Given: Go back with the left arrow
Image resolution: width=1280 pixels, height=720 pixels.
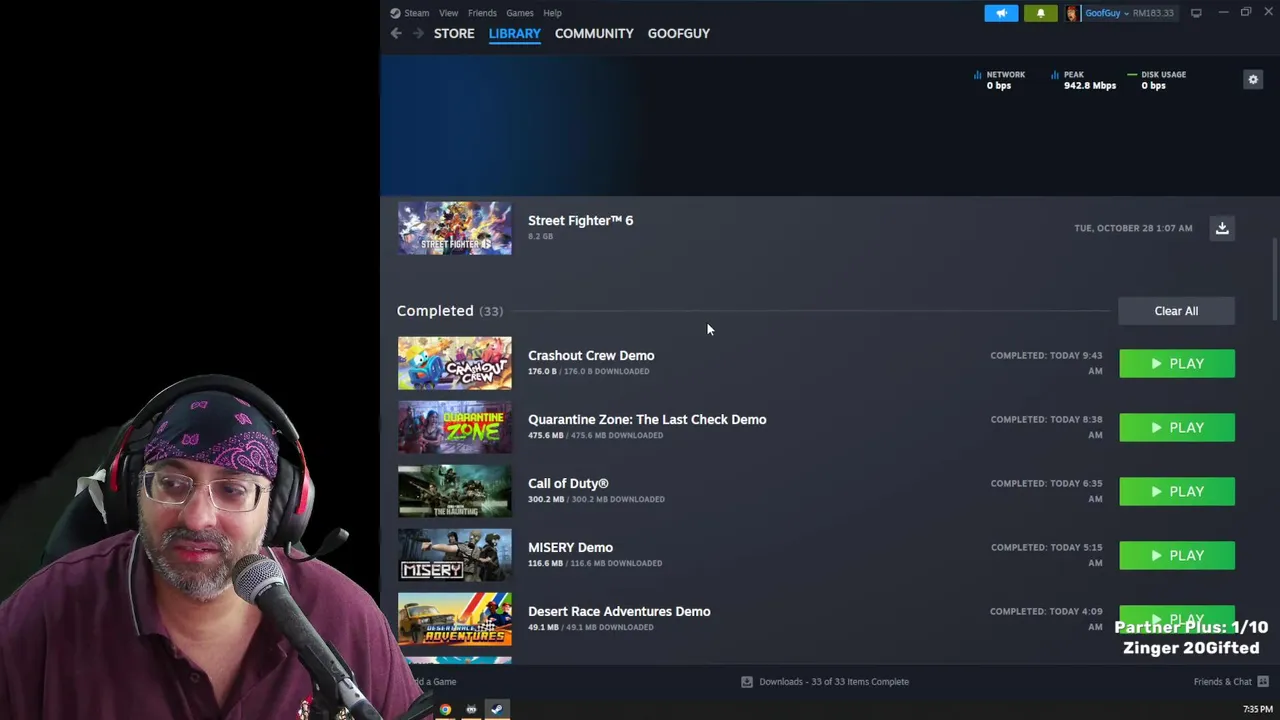Looking at the screenshot, I should point(396,34).
